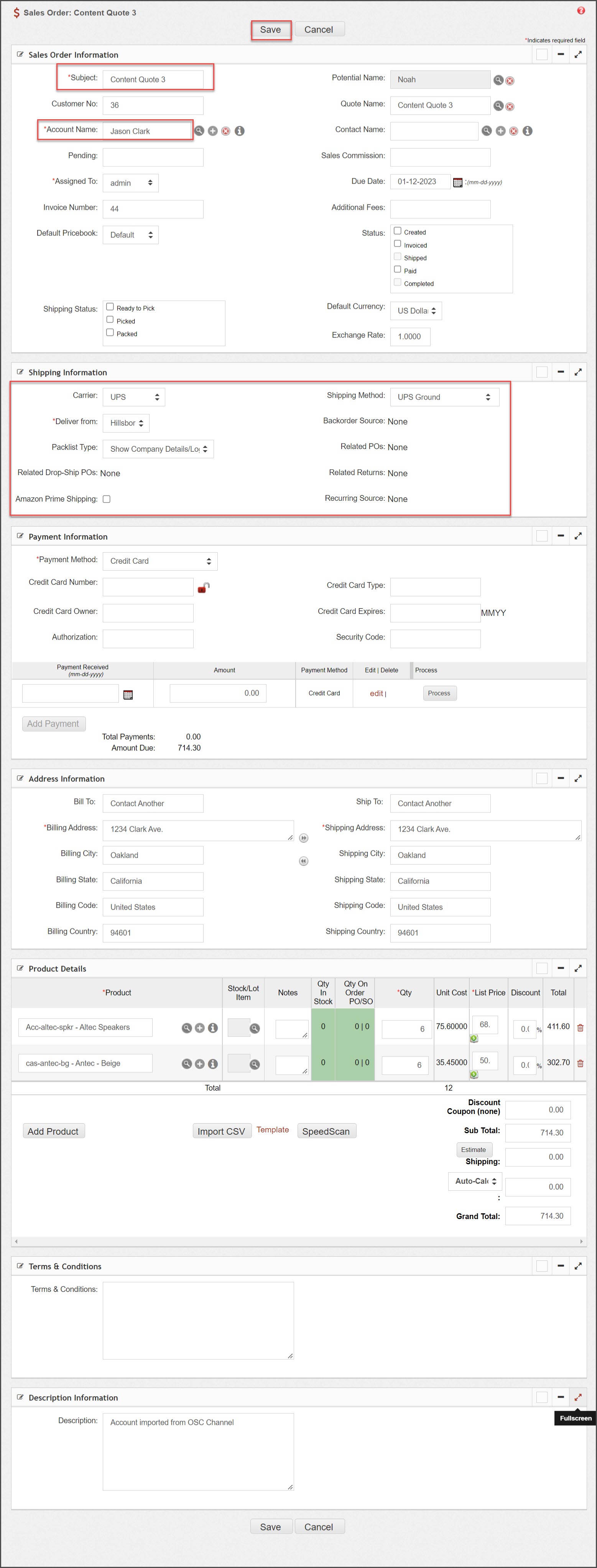
Task: Check the Ready to Pick box
Action: tap(110, 307)
